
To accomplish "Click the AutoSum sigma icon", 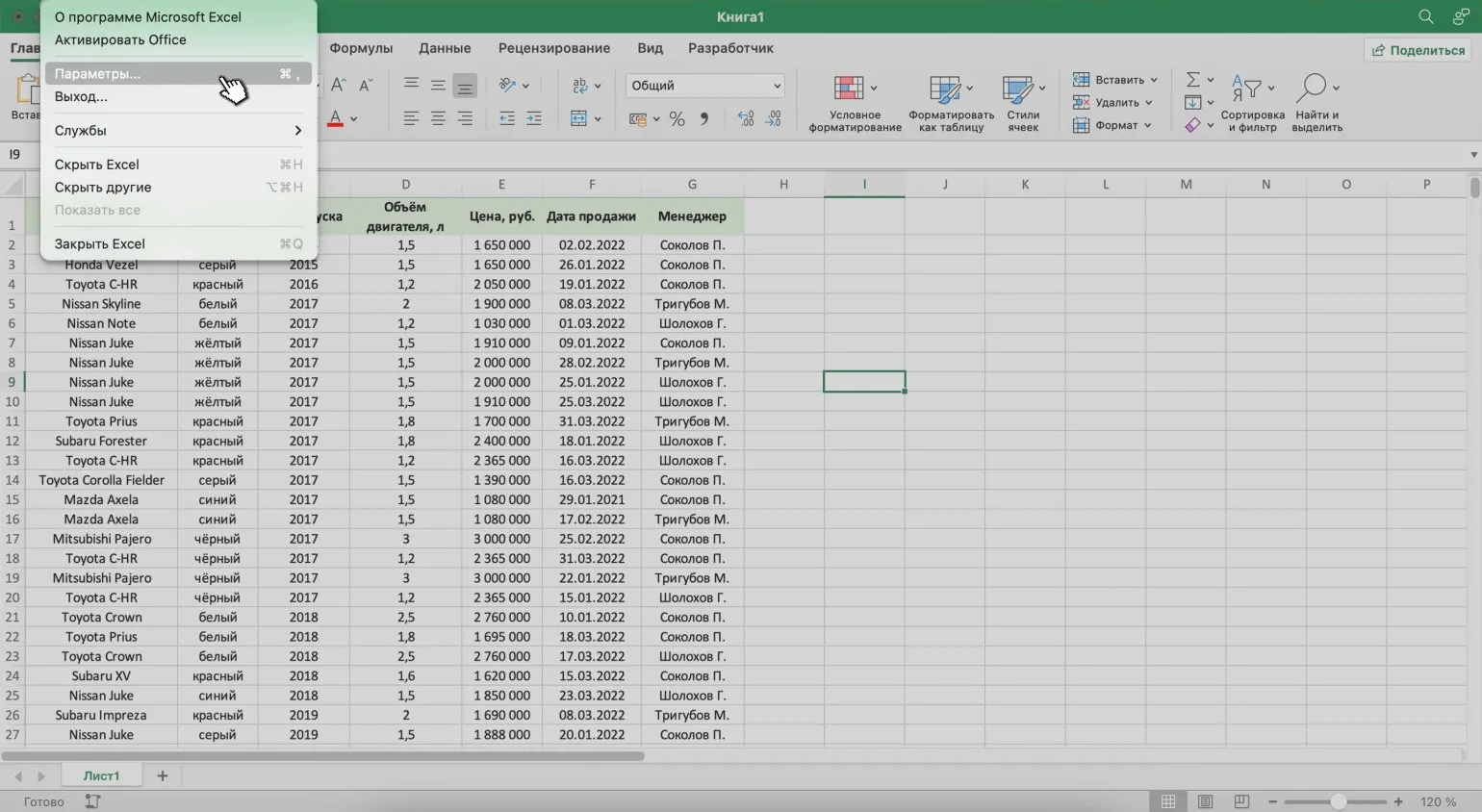I will (1192, 80).
